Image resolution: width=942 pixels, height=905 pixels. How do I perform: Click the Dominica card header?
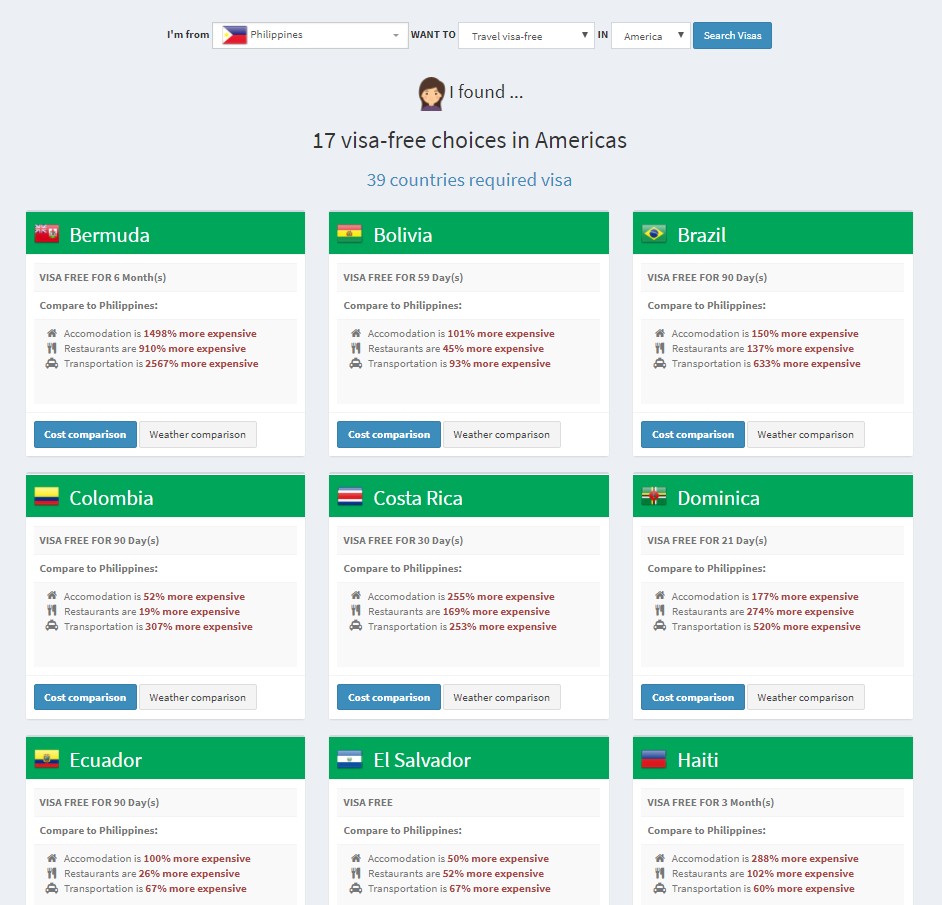pos(773,496)
